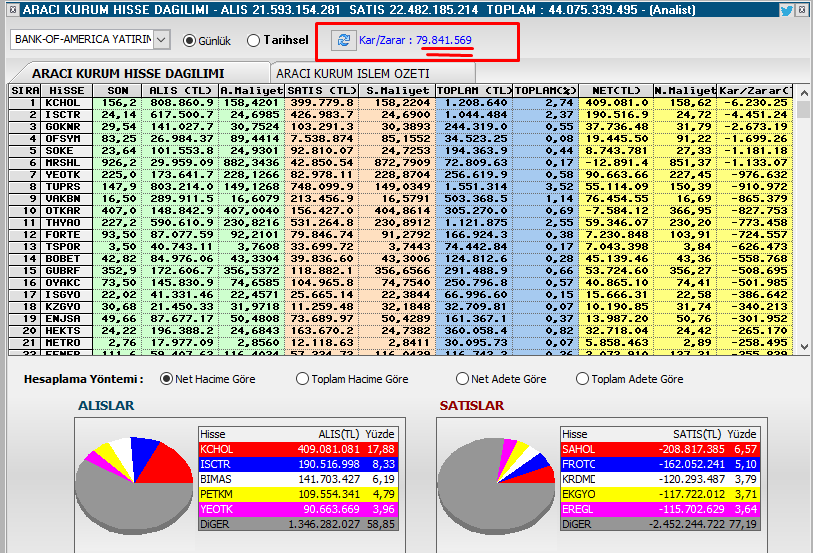The height and width of the screenshot is (553, 813).
Task: Click the magenta EREGL row in SATISLAR legend
Action: (x=660, y=509)
